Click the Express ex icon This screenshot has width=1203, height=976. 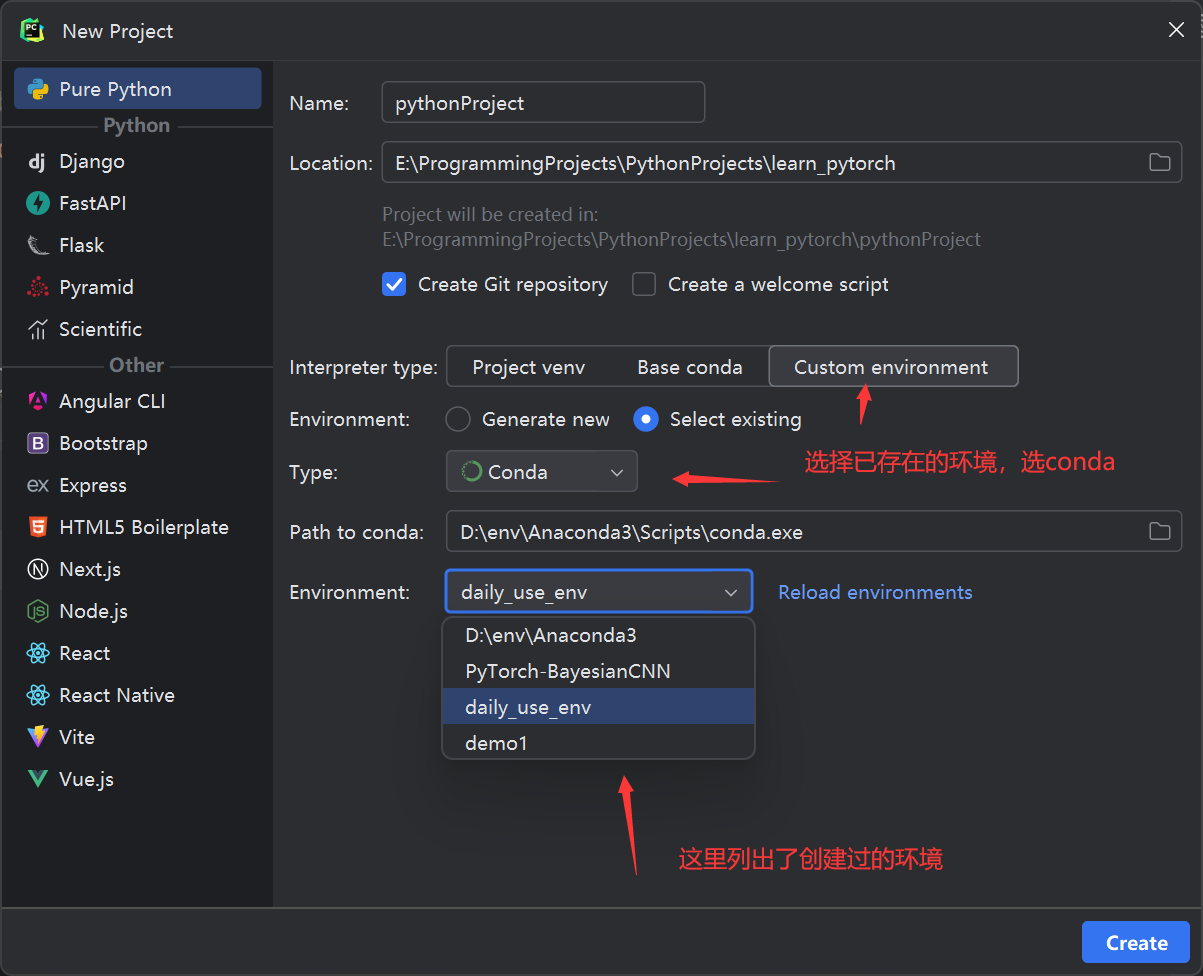[x=38, y=485]
